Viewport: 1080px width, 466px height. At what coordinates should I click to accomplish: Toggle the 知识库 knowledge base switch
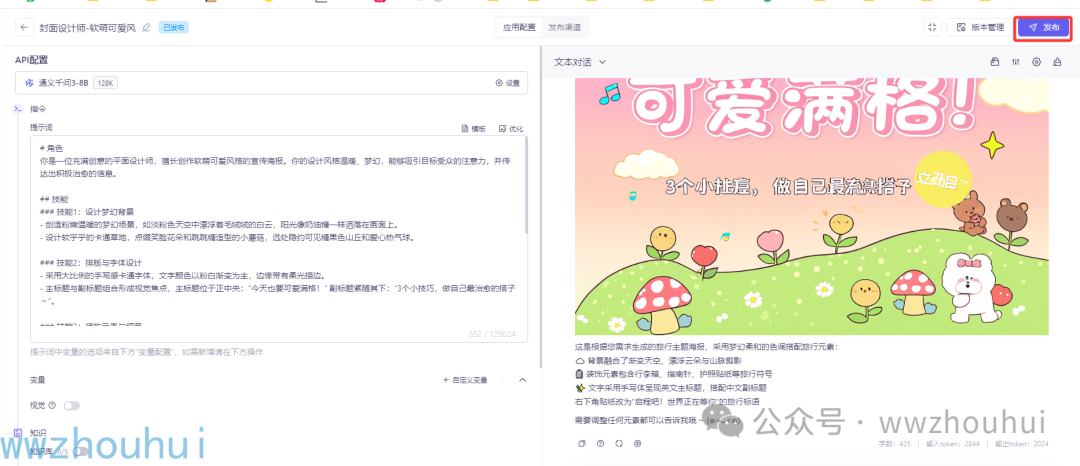(x=81, y=452)
